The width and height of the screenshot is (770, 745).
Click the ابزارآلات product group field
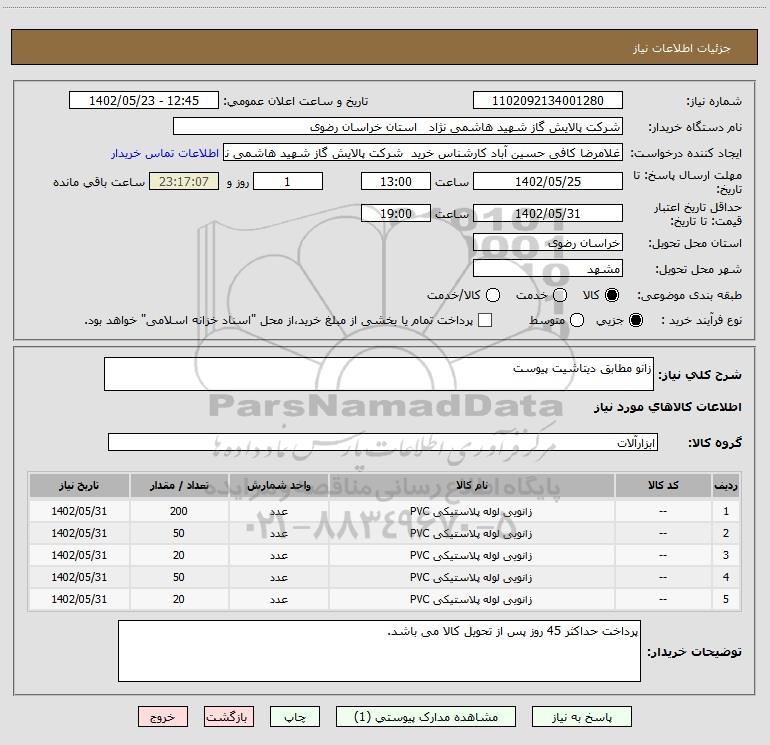(x=384, y=442)
